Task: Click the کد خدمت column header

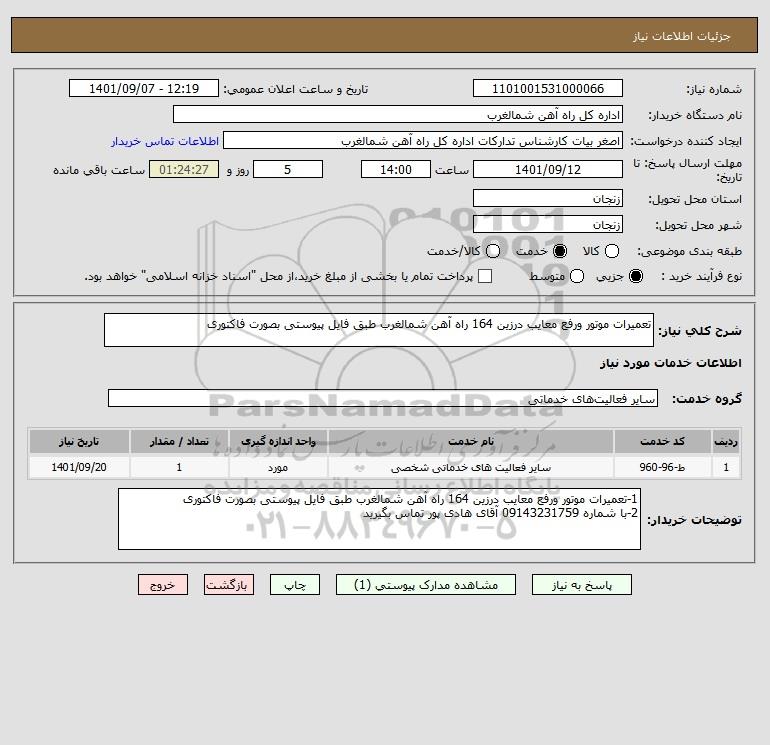Action: (x=662, y=441)
